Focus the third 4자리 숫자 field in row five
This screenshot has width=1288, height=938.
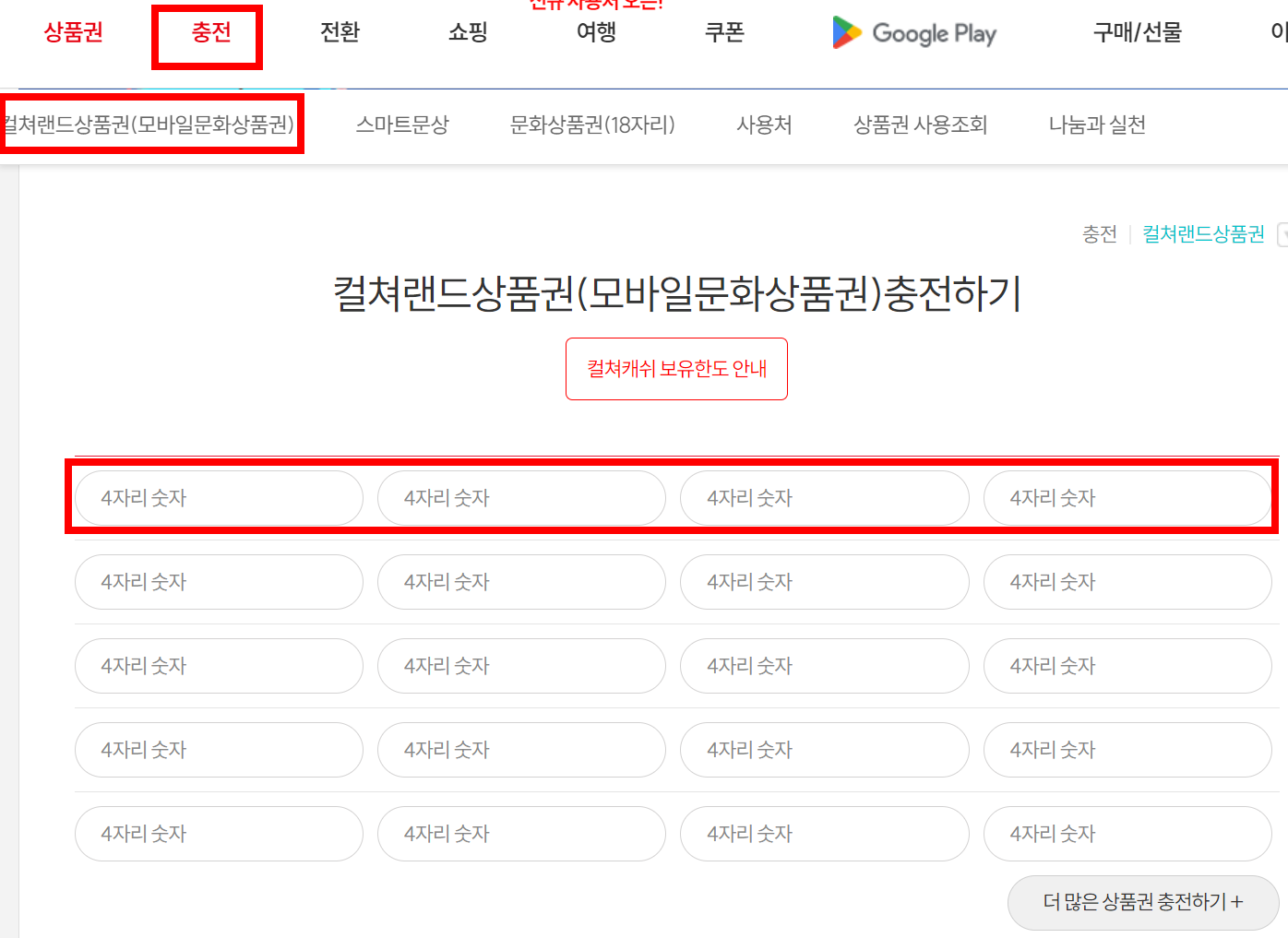coord(825,834)
